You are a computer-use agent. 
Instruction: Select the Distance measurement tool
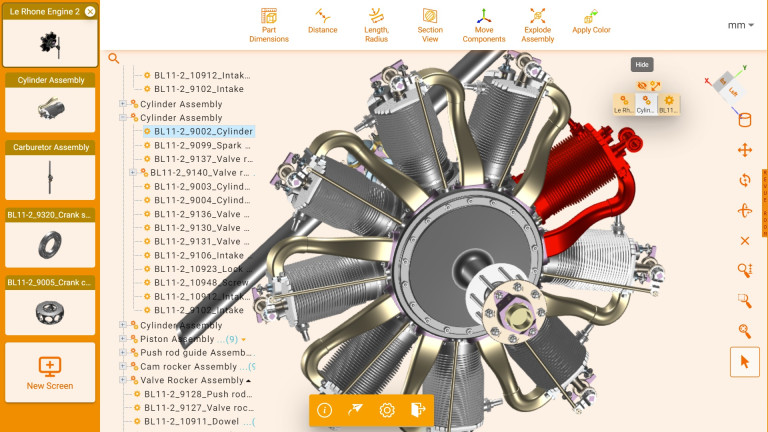tap(322, 21)
